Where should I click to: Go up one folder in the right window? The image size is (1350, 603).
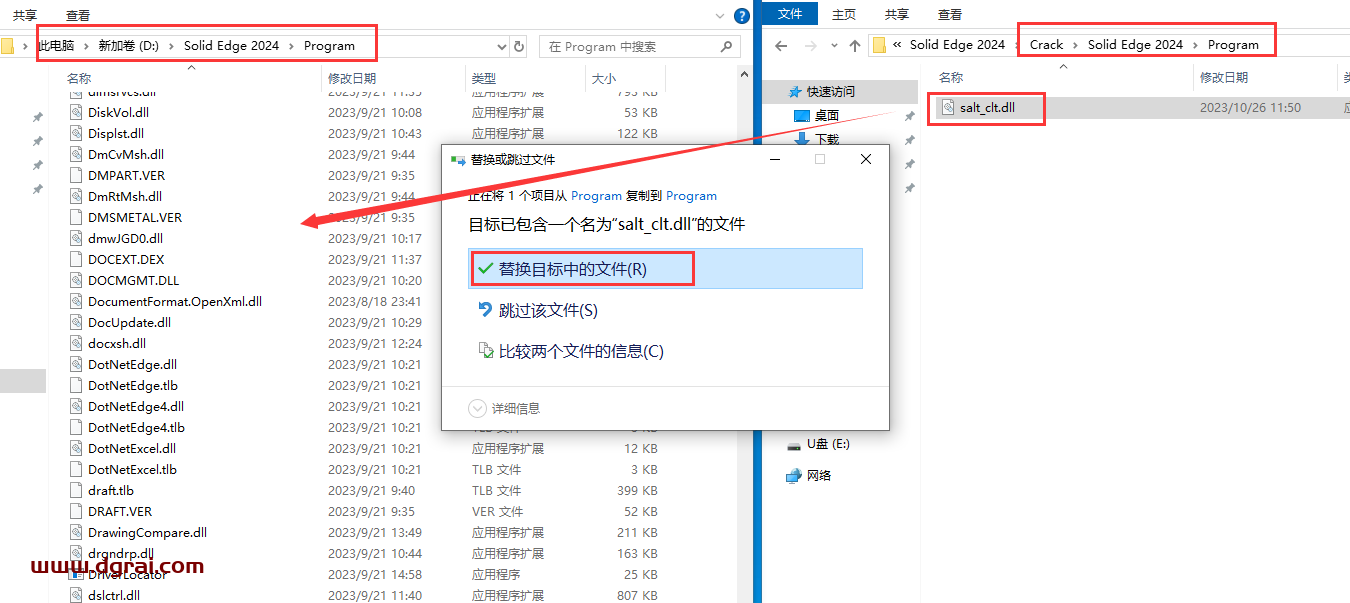pyautogui.click(x=854, y=45)
